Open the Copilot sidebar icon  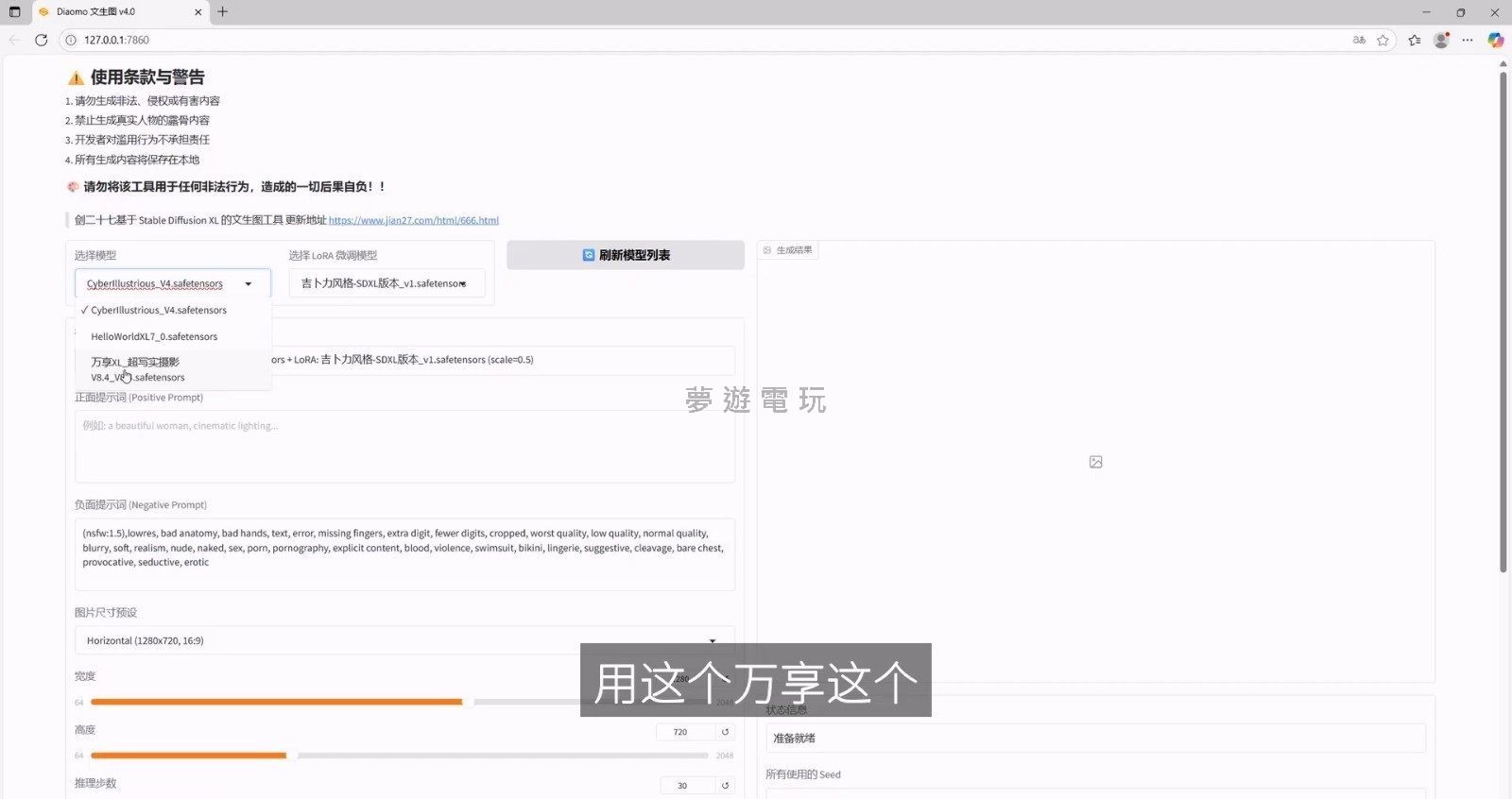[1495, 40]
